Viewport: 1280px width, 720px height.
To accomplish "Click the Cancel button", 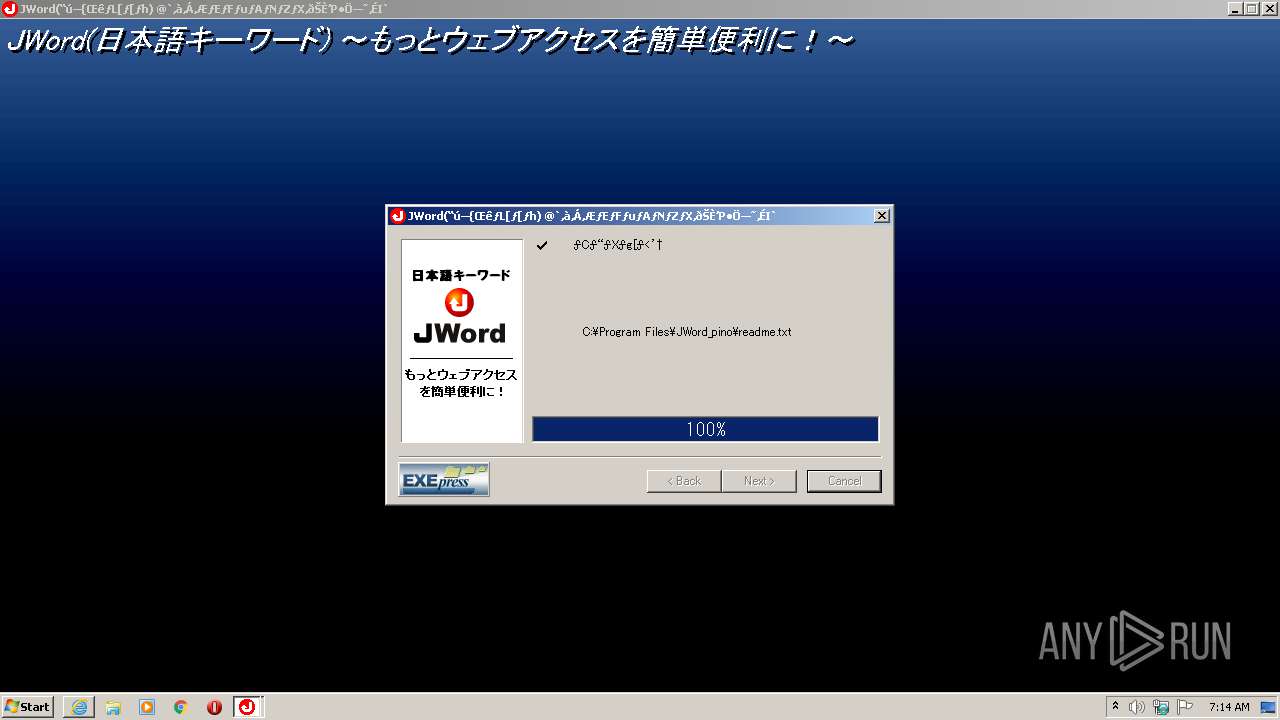I will [x=844, y=481].
